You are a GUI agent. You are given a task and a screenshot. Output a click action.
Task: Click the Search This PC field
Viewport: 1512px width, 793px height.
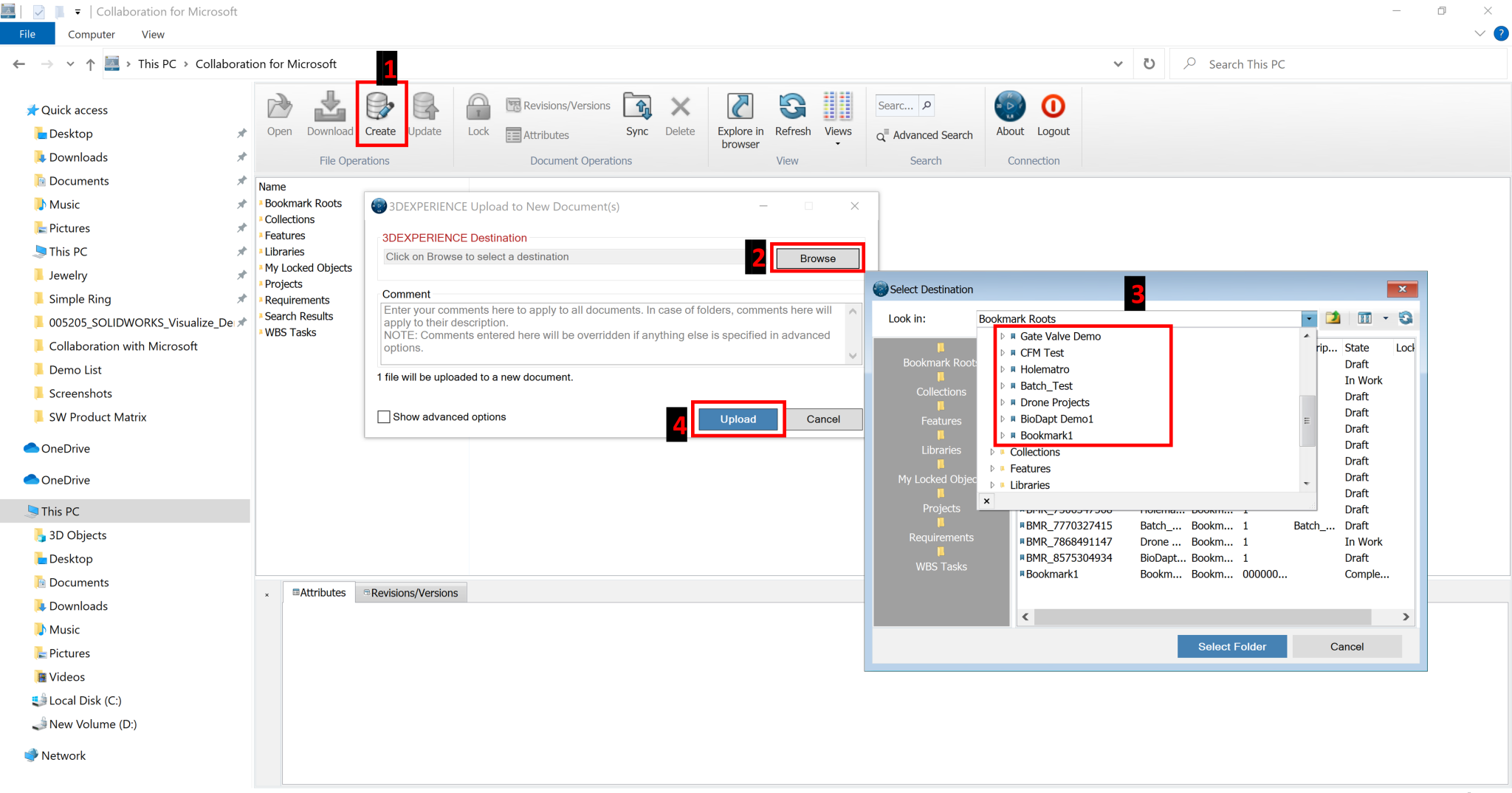[1338, 64]
